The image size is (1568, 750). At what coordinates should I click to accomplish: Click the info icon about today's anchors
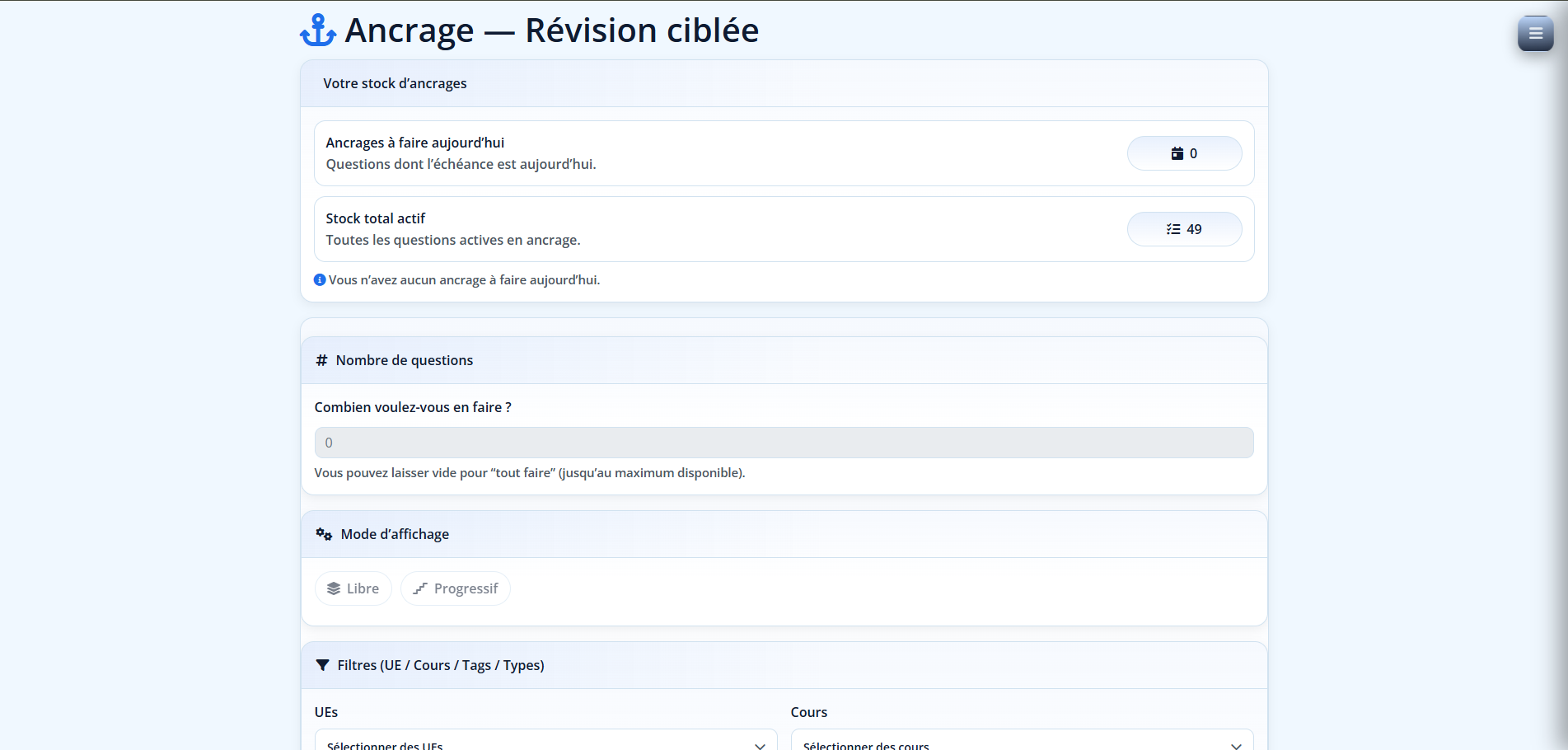coord(319,279)
